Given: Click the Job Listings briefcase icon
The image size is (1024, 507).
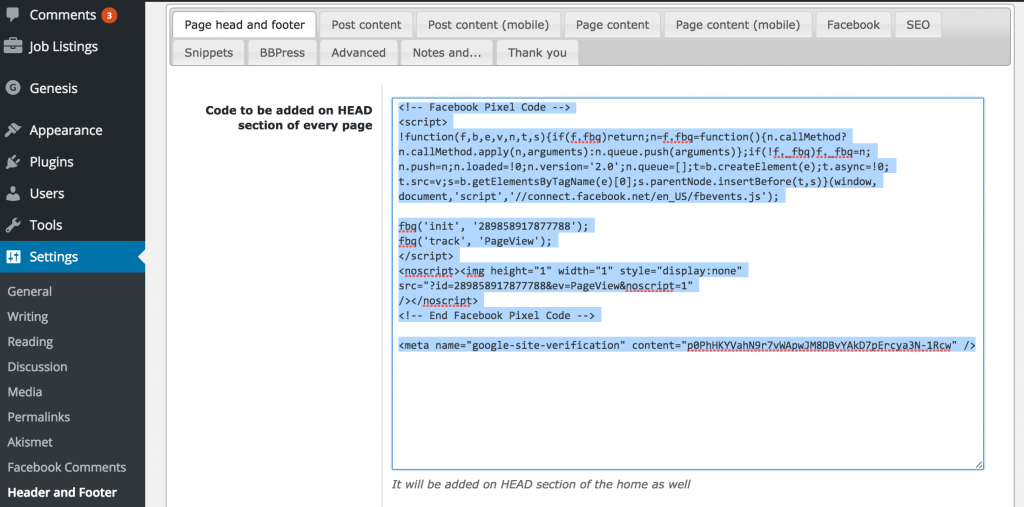Looking at the screenshot, I should coord(12,46).
